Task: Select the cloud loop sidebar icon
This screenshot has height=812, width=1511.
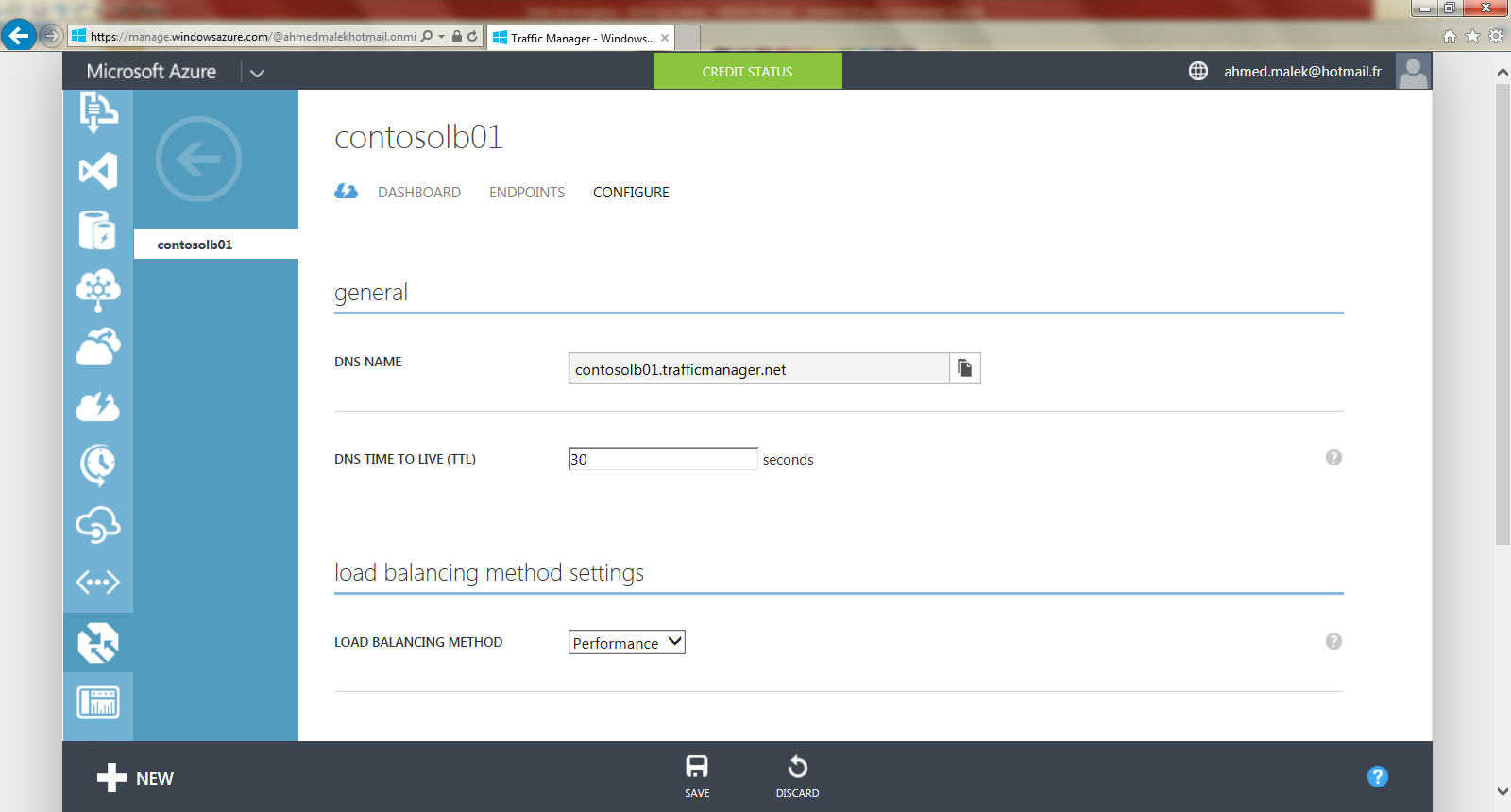Action: point(98,524)
